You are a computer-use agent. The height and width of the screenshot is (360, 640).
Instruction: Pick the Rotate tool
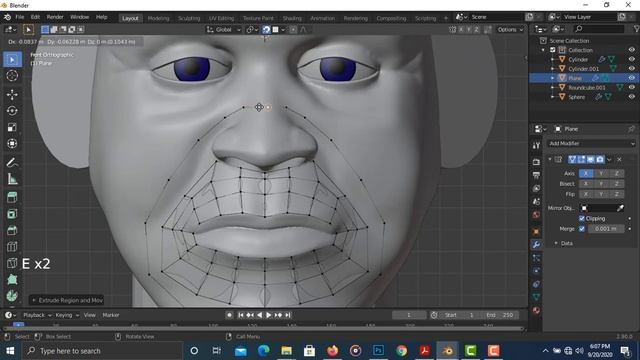[12, 111]
